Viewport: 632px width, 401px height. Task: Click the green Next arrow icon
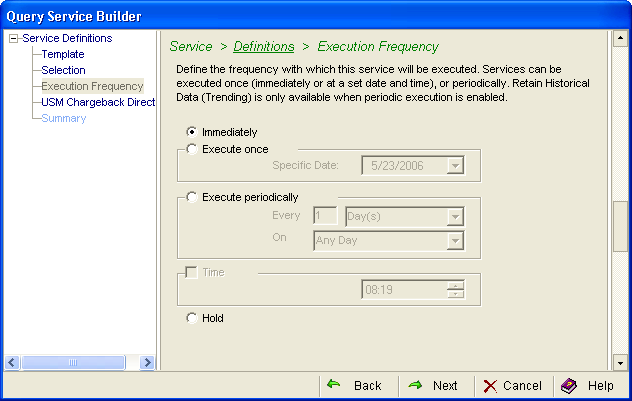[415, 385]
